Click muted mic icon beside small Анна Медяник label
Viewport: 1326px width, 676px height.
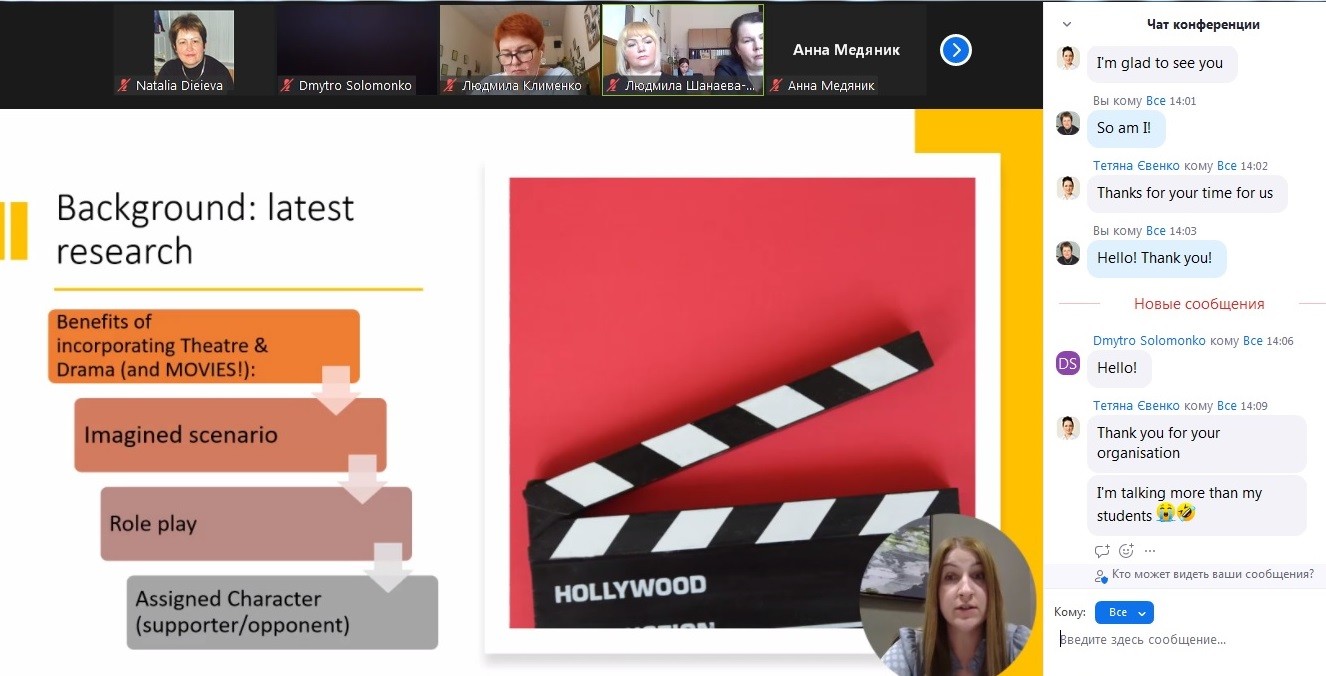(x=776, y=86)
